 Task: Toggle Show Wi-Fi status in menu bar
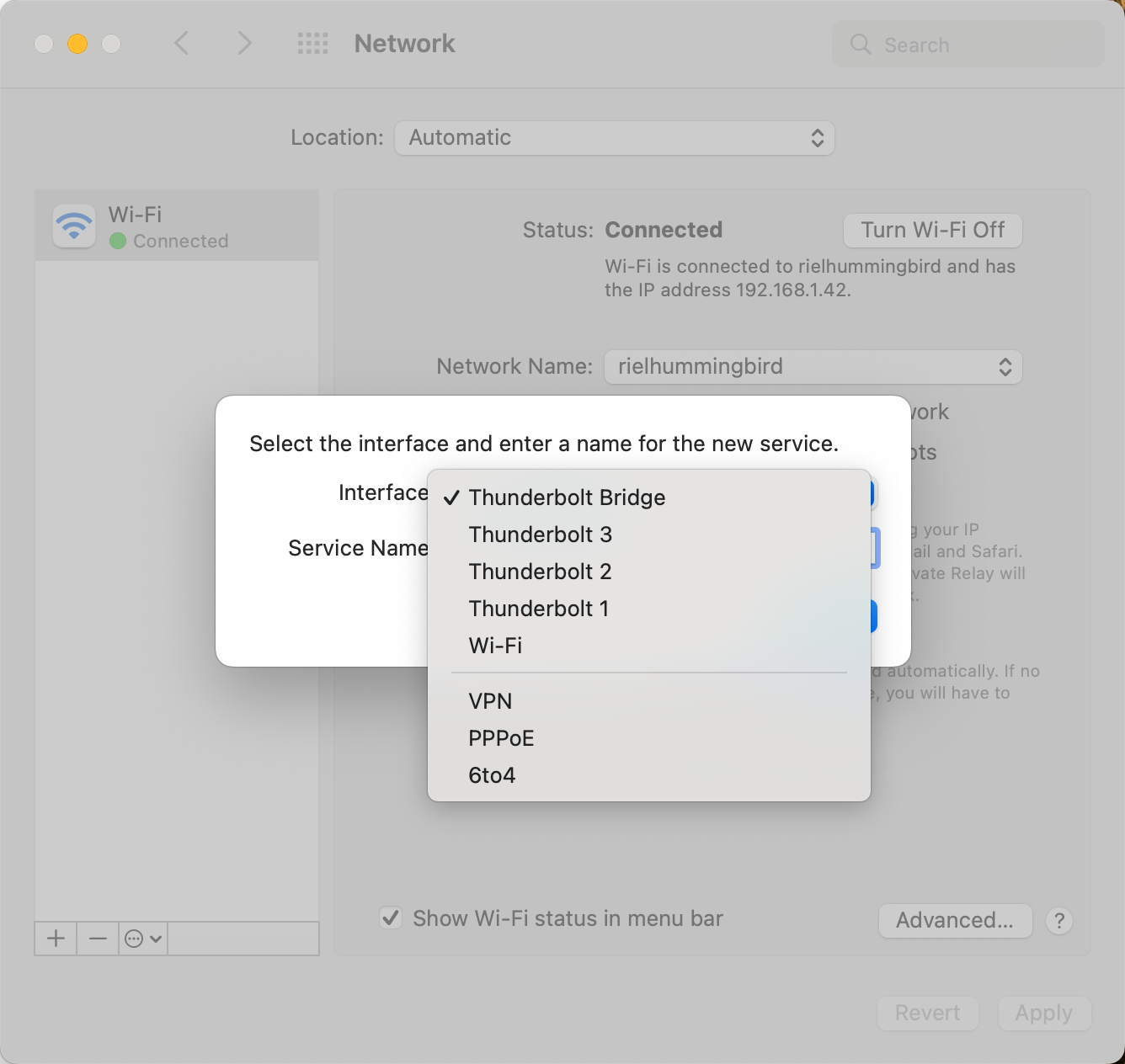click(x=391, y=918)
